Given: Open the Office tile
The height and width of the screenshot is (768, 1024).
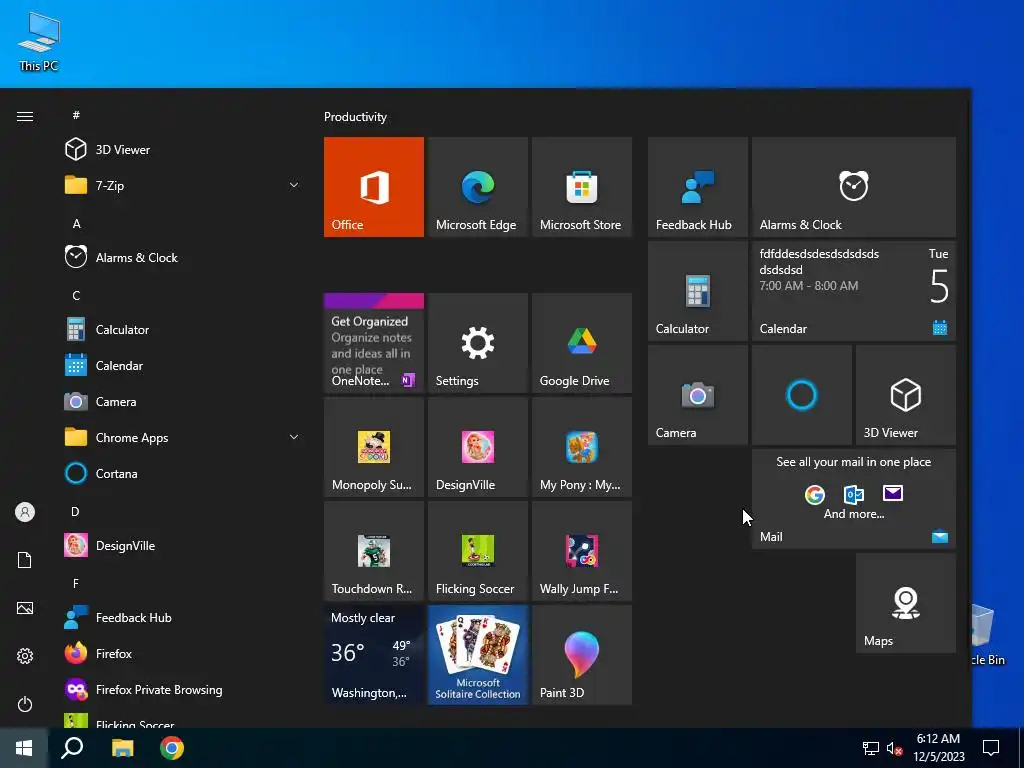Looking at the screenshot, I should (374, 187).
